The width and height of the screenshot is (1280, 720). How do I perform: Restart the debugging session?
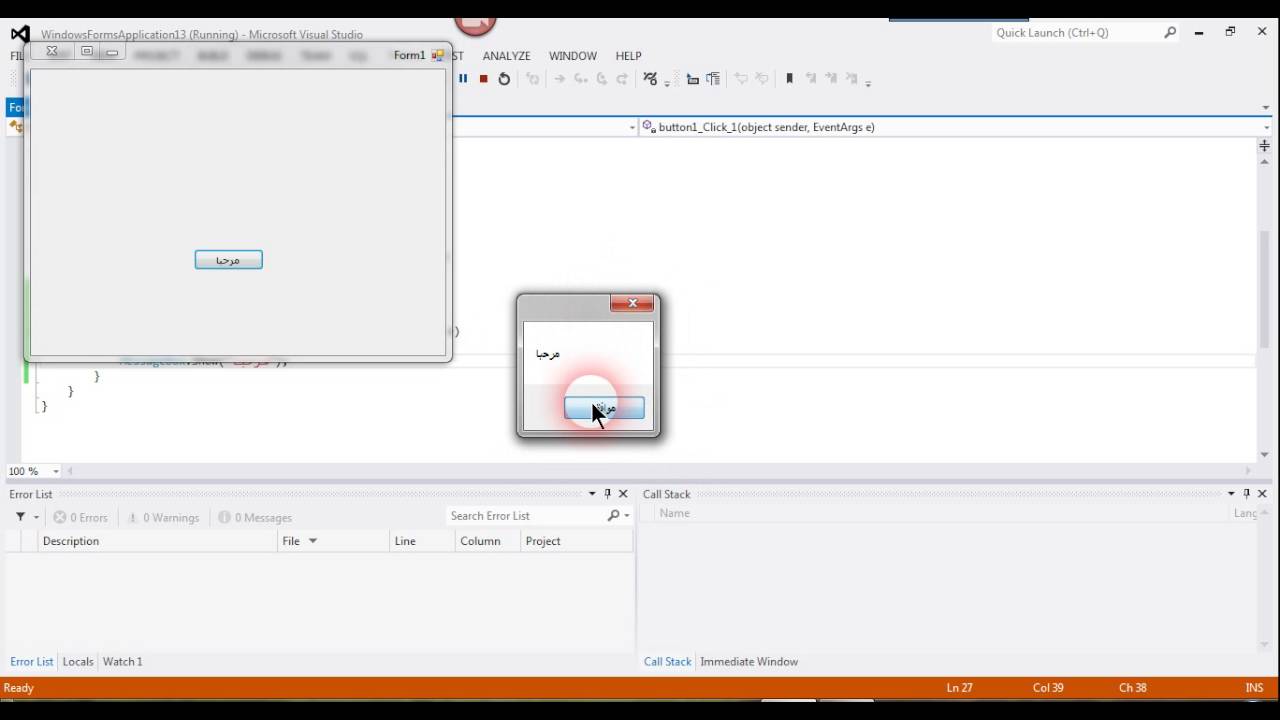(x=504, y=79)
